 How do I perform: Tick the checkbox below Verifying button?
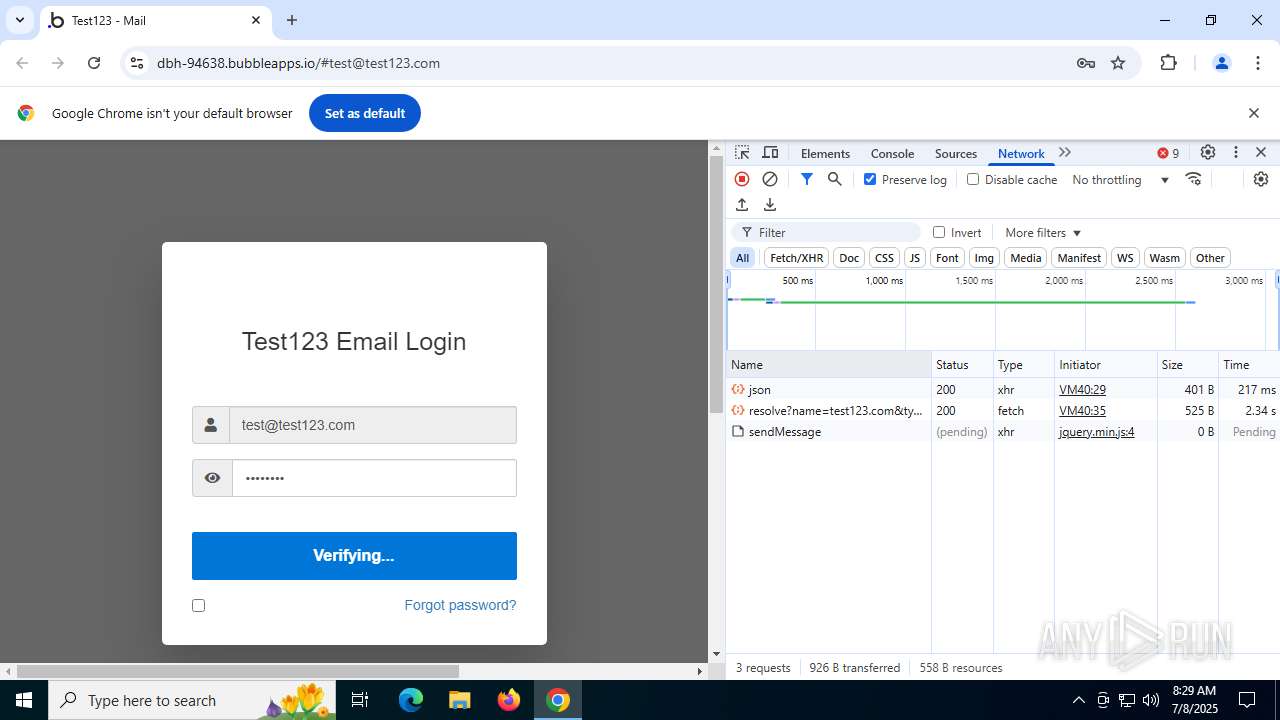coord(198,605)
